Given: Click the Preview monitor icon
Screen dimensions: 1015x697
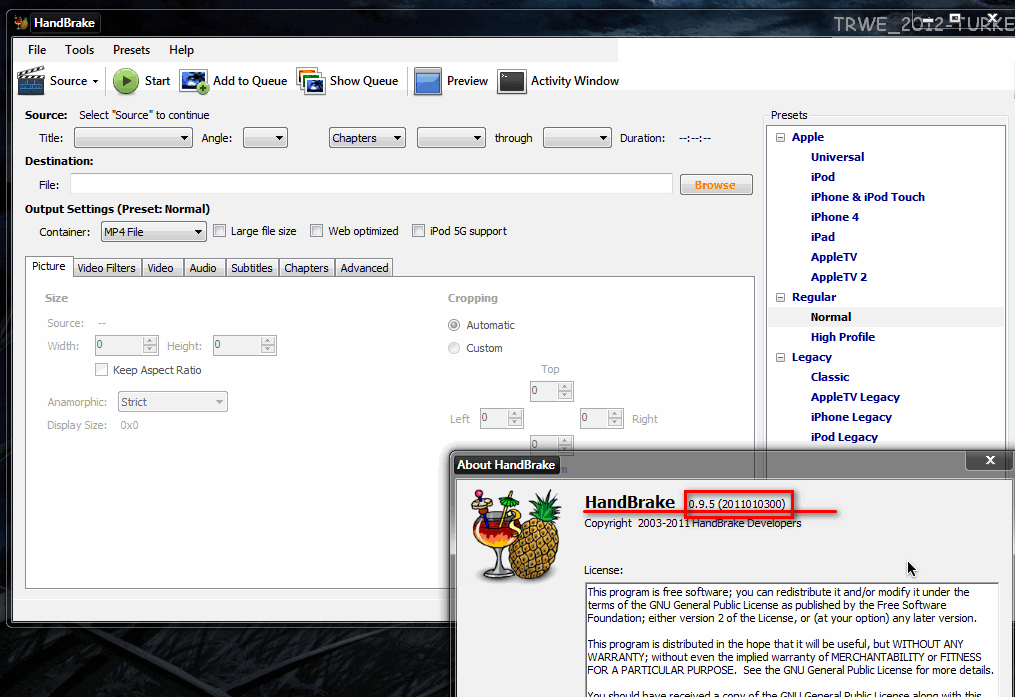Looking at the screenshot, I should point(428,81).
